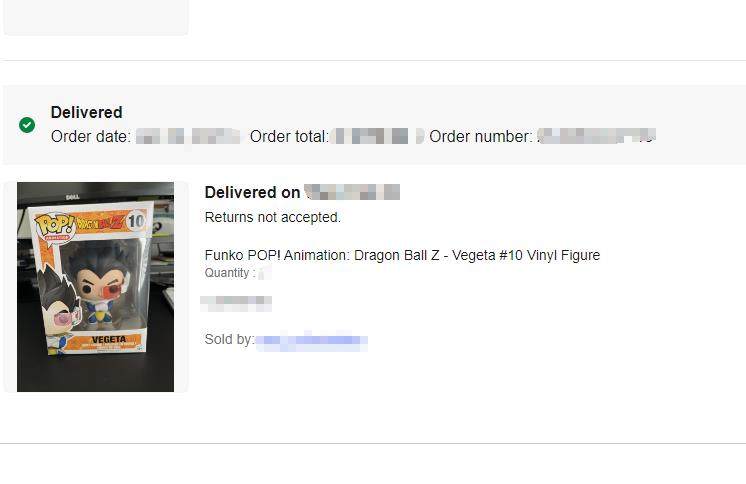
Task: Click the gray card at top left
Action: [96, 17]
